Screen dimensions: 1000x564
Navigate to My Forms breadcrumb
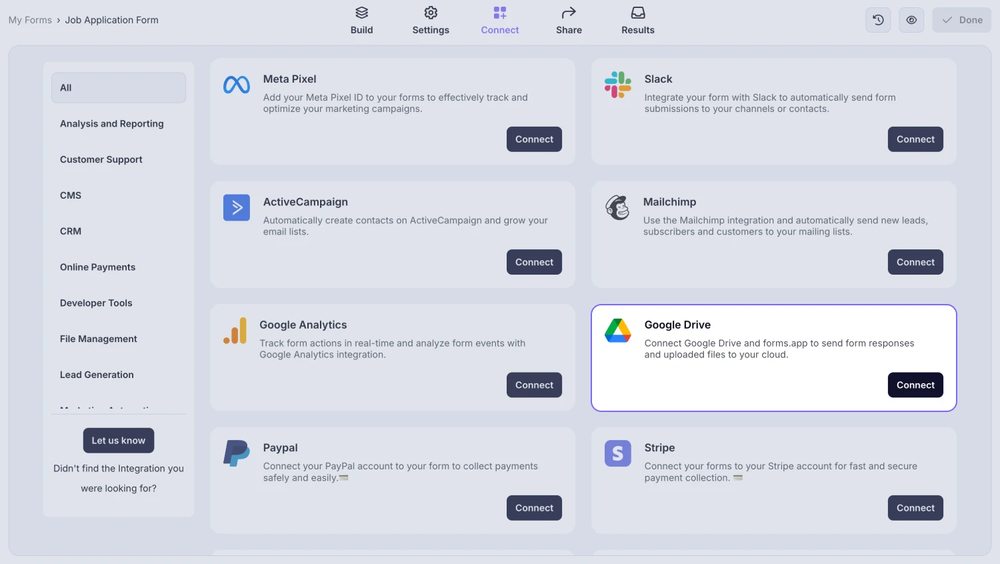(x=30, y=20)
